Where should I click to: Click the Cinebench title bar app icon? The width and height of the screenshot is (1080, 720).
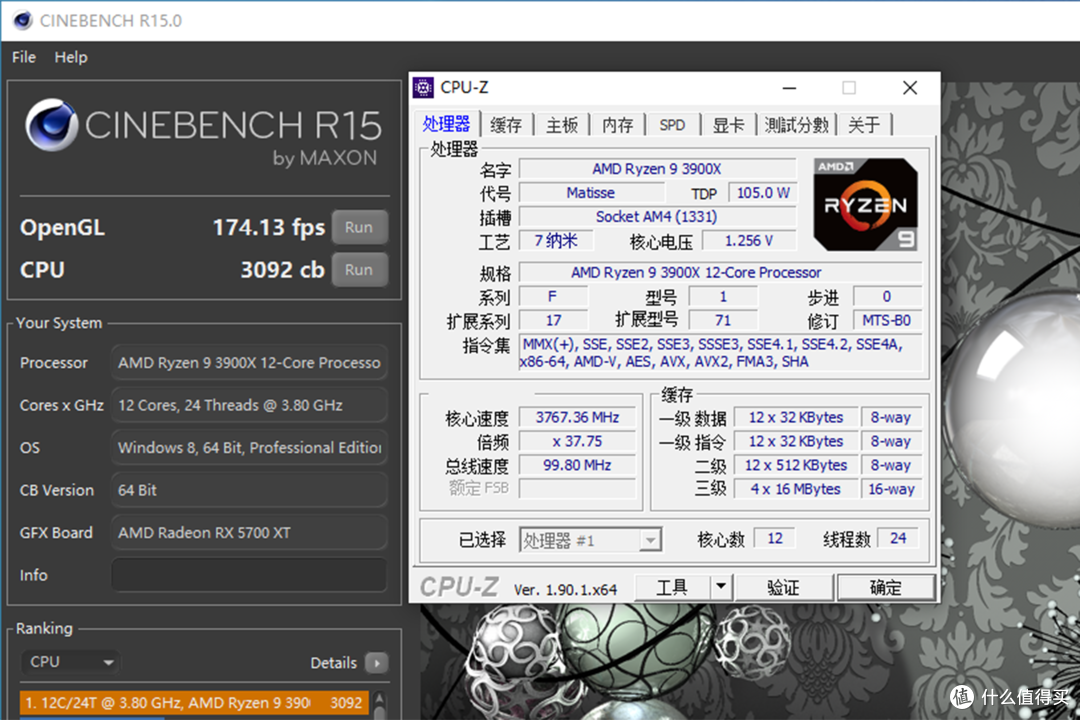point(23,21)
